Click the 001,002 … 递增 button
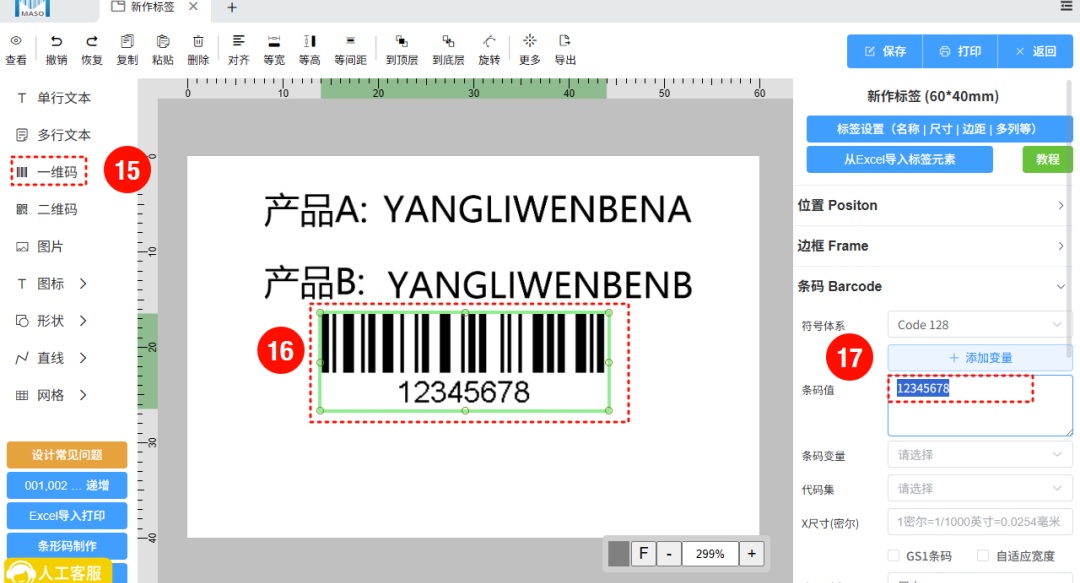Screen dimensions: 1080x583 point(67,485)
